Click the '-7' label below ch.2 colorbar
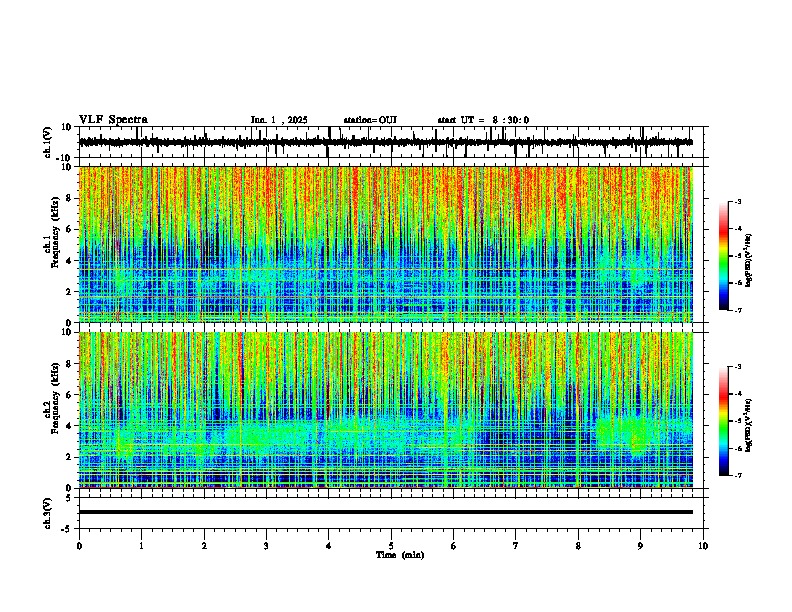792x612 pixels. 737,475
